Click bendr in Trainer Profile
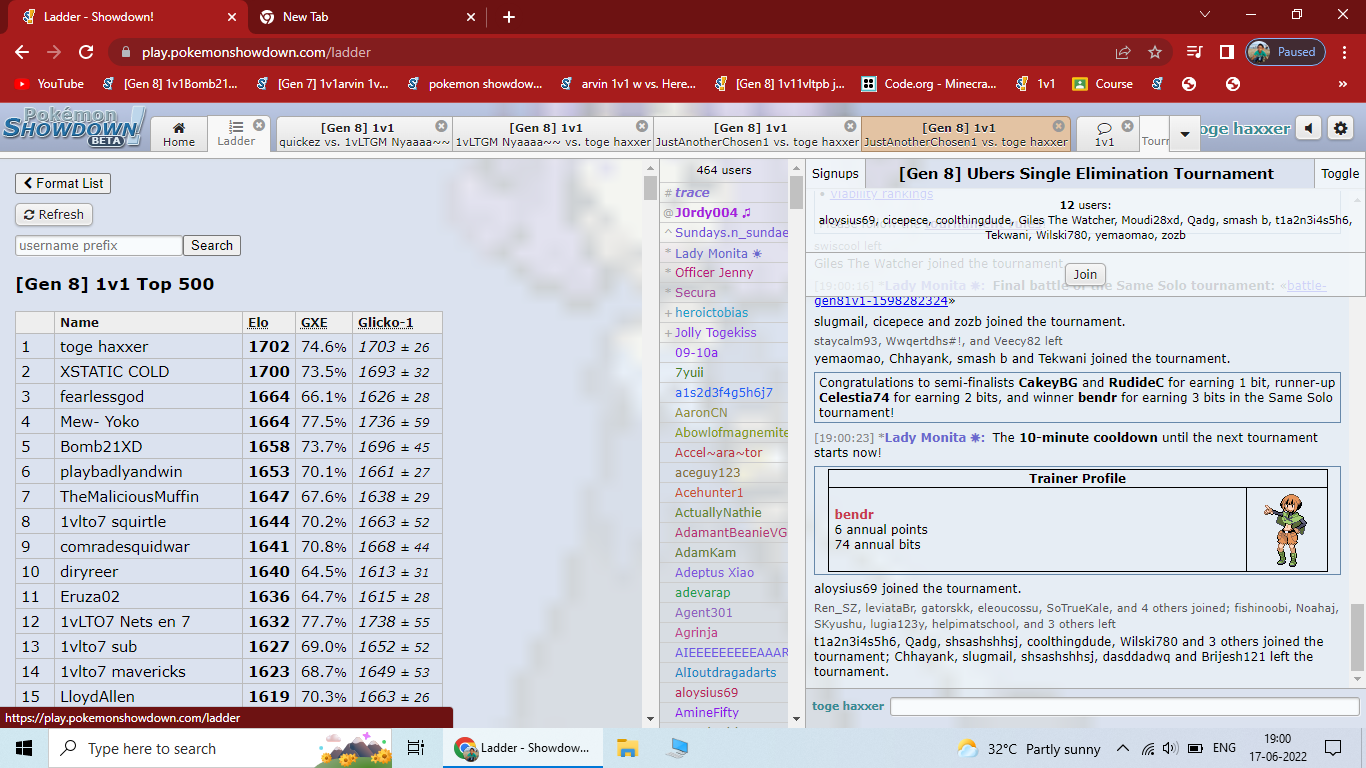The height and width of the screenshot is (768, 1366). [854, 514]
